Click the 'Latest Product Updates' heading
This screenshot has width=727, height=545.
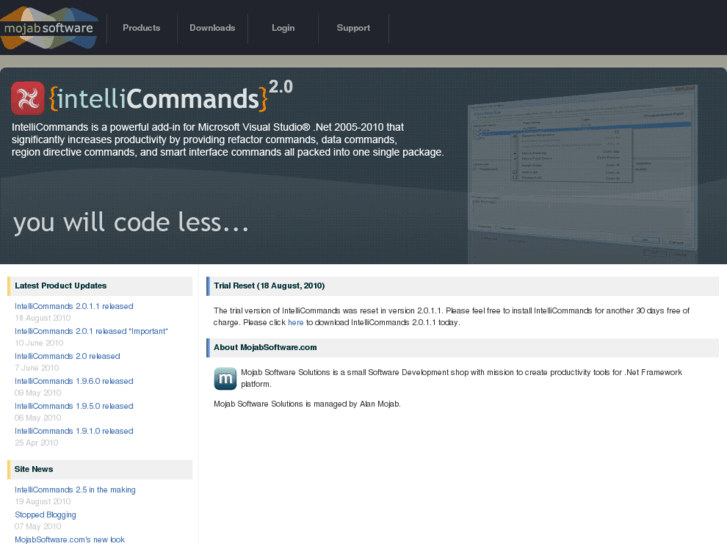tap(60, 286)
